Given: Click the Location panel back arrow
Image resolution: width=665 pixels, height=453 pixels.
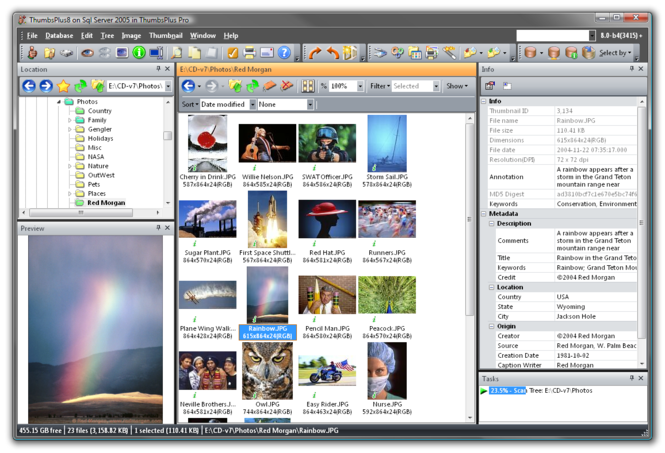Looking at the screenshot, I should click(x=29, y=86).
